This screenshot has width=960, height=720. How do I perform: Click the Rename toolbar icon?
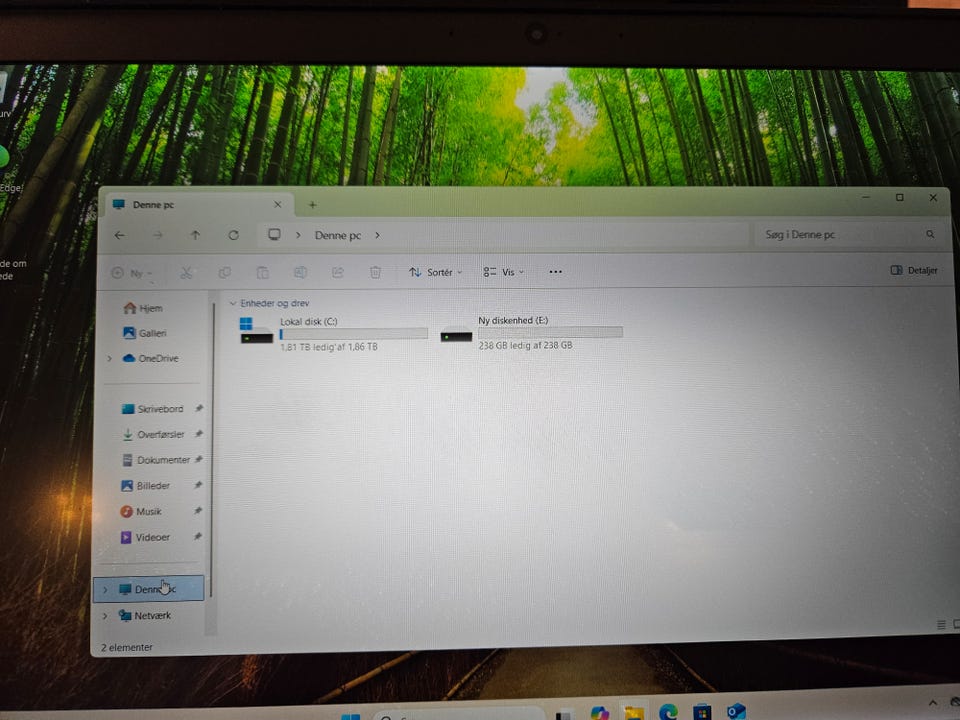pos(300,272)
